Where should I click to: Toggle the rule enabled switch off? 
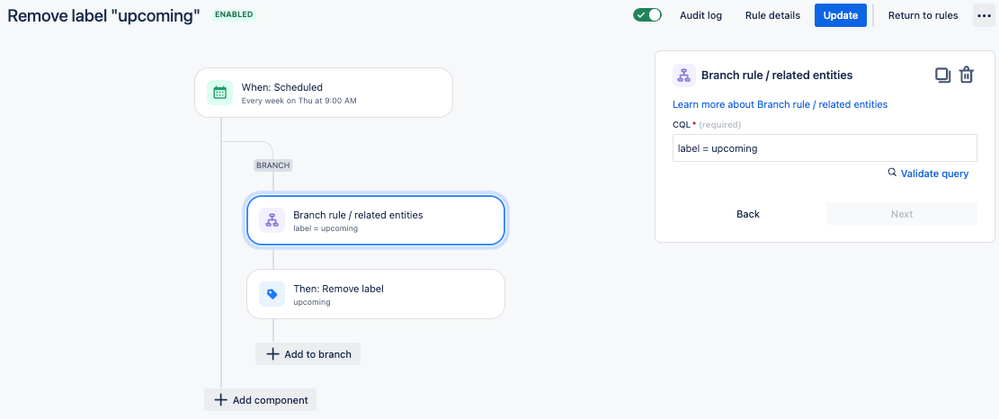coord(647,15)
